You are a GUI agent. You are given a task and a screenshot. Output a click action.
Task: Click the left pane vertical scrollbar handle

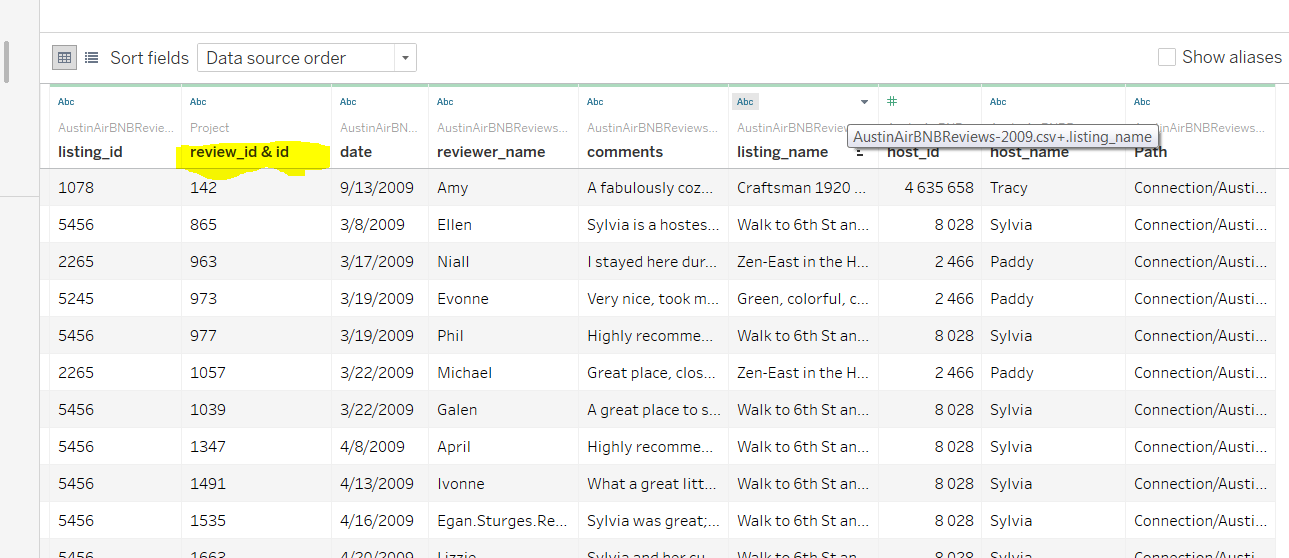(7, 61)
